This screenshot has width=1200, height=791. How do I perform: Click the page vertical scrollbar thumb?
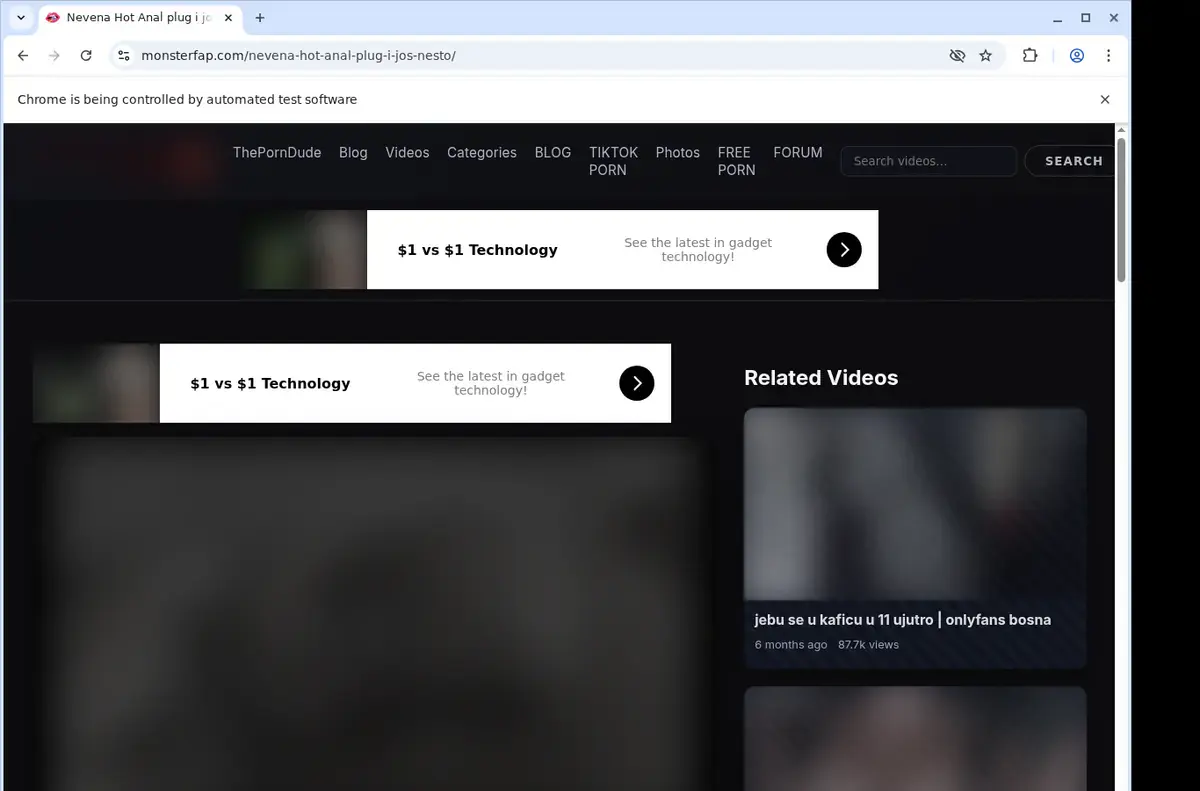pyautogui.click(x=1121, y=210)
